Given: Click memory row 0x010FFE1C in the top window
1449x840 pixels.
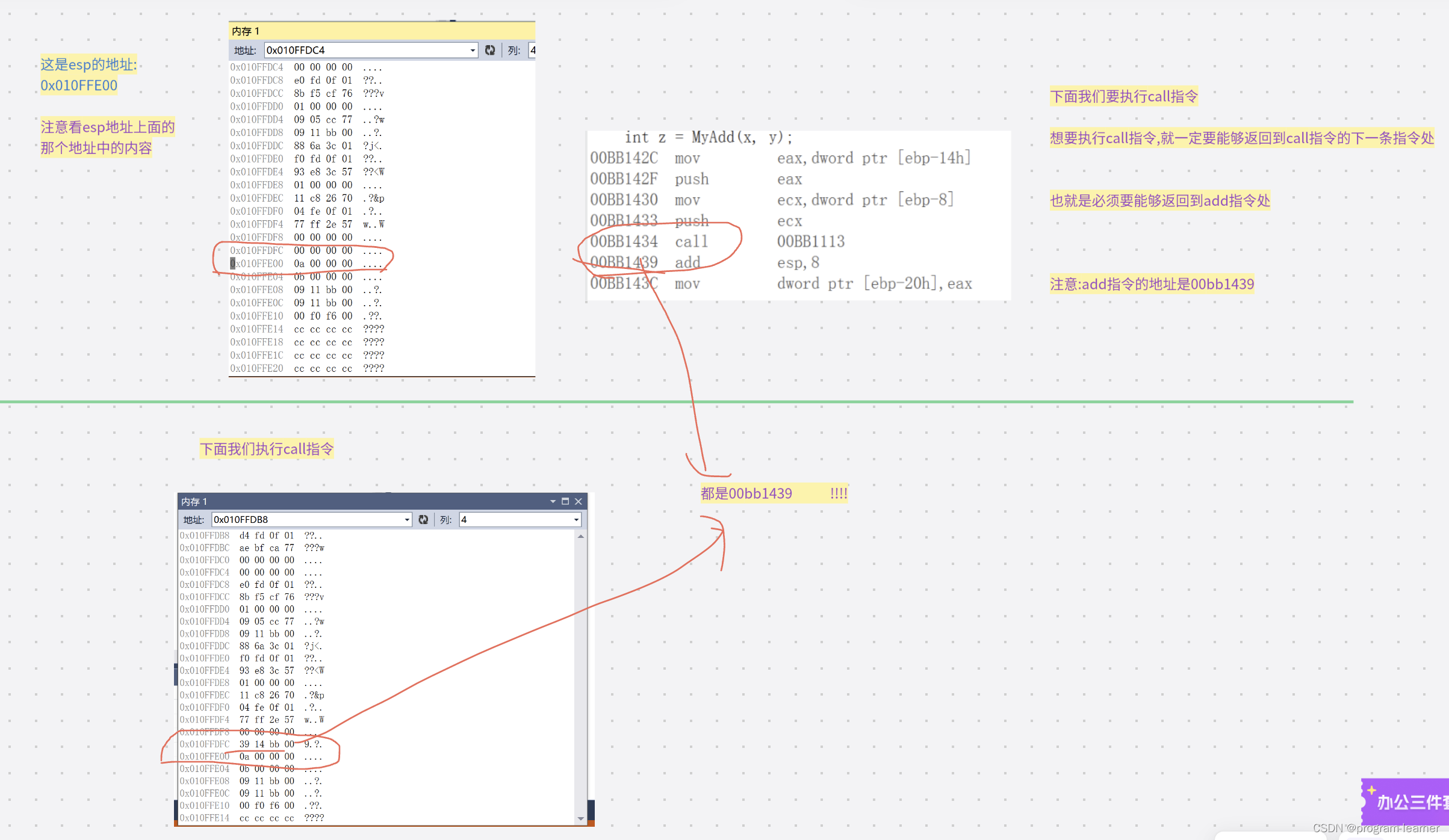Looking at the screenshot, I should (307, 355).
